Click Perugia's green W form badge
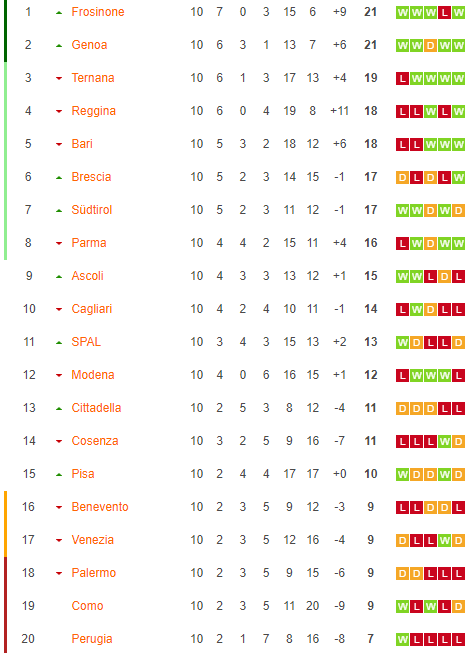 pos(402,639)
